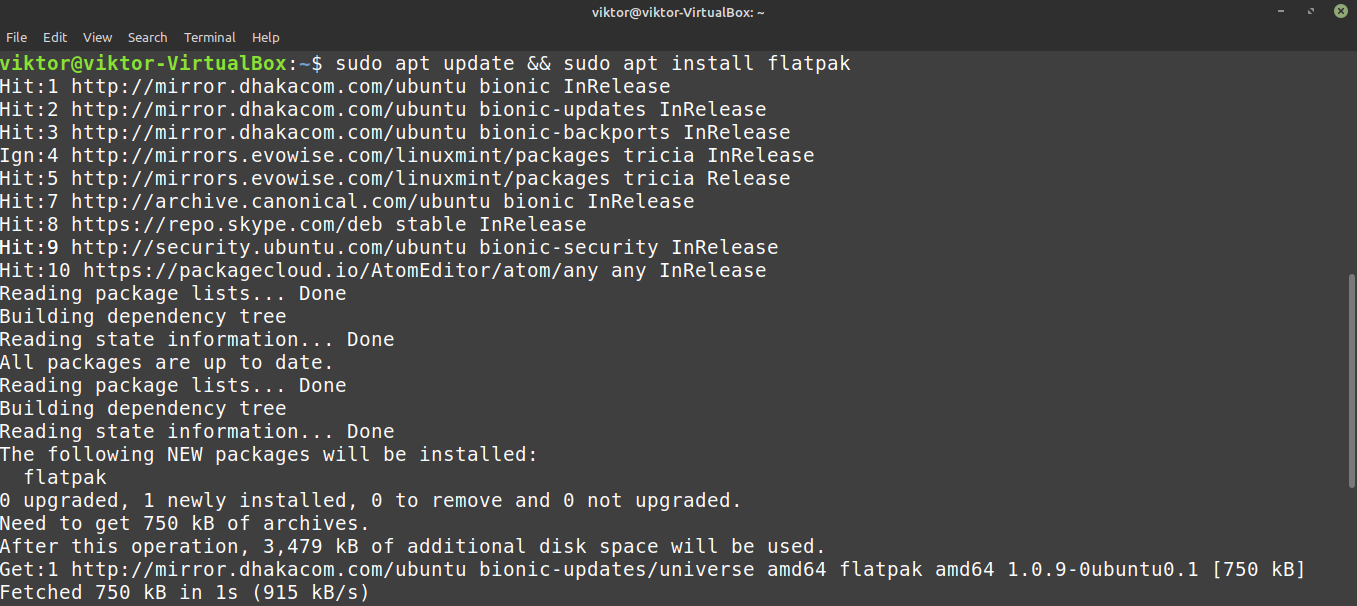Open the Edit menu

[x=55, y=37]
